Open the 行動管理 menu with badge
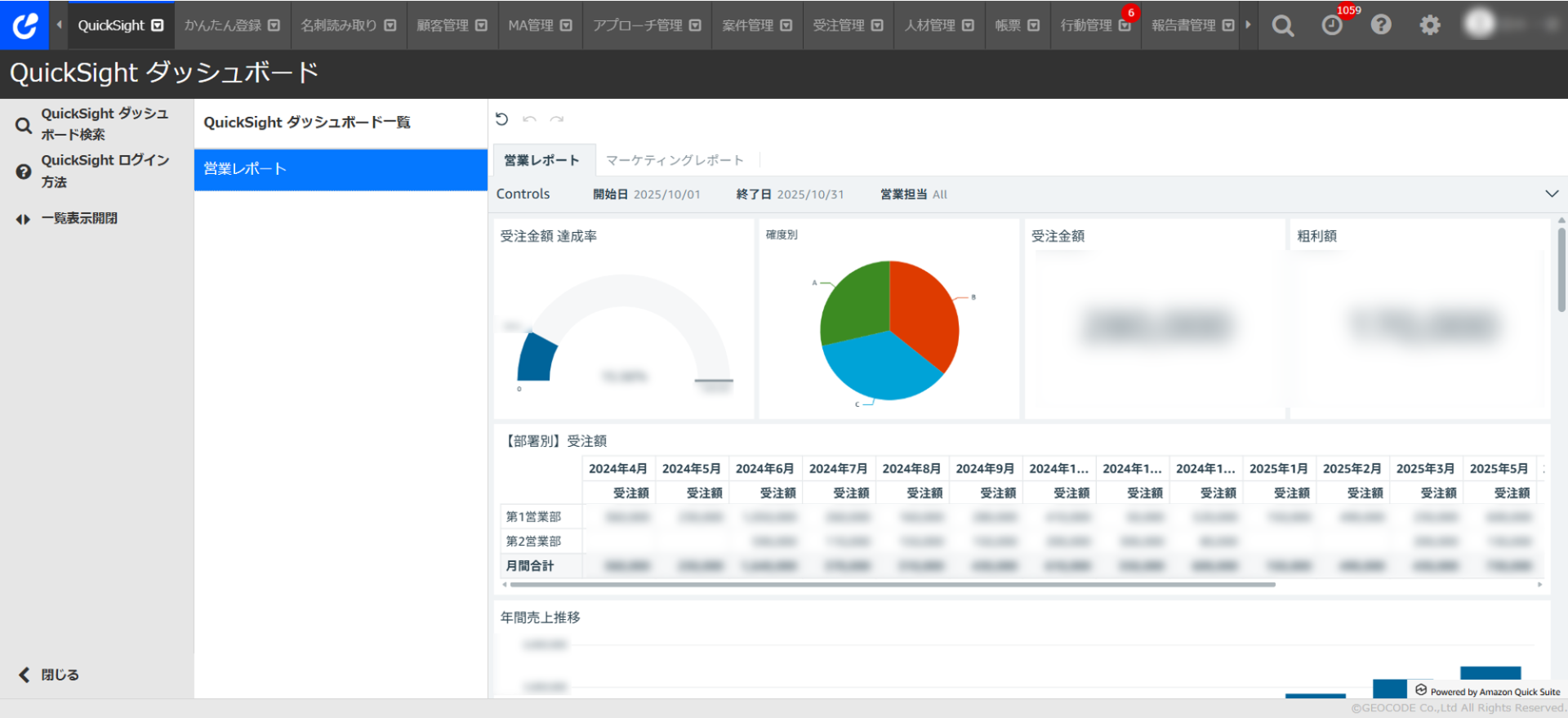Image resolution: width=1568 pixels, height=718 pixels. [x=1095, y=25]
